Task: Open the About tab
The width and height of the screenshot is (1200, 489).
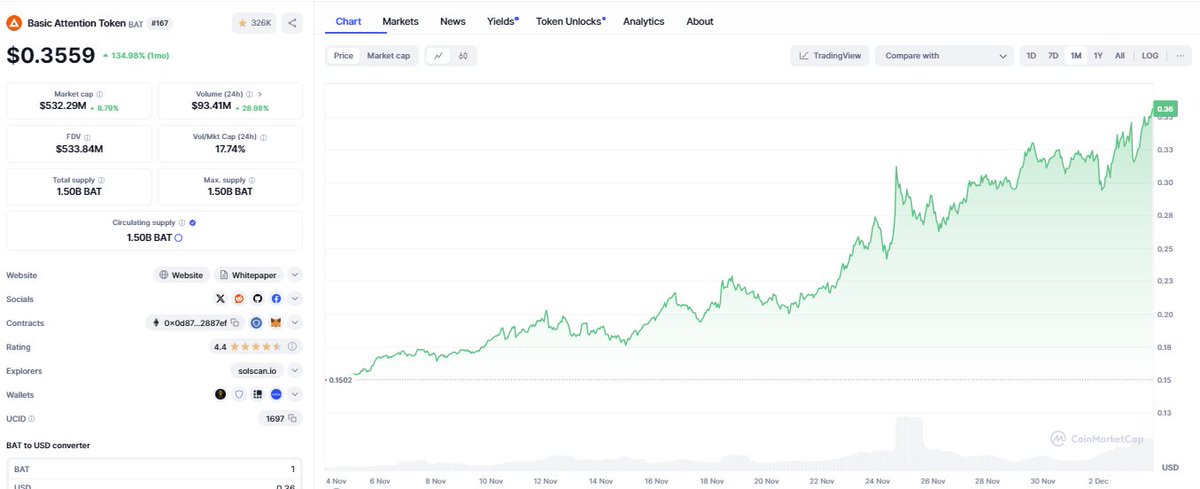Action: 700,21
